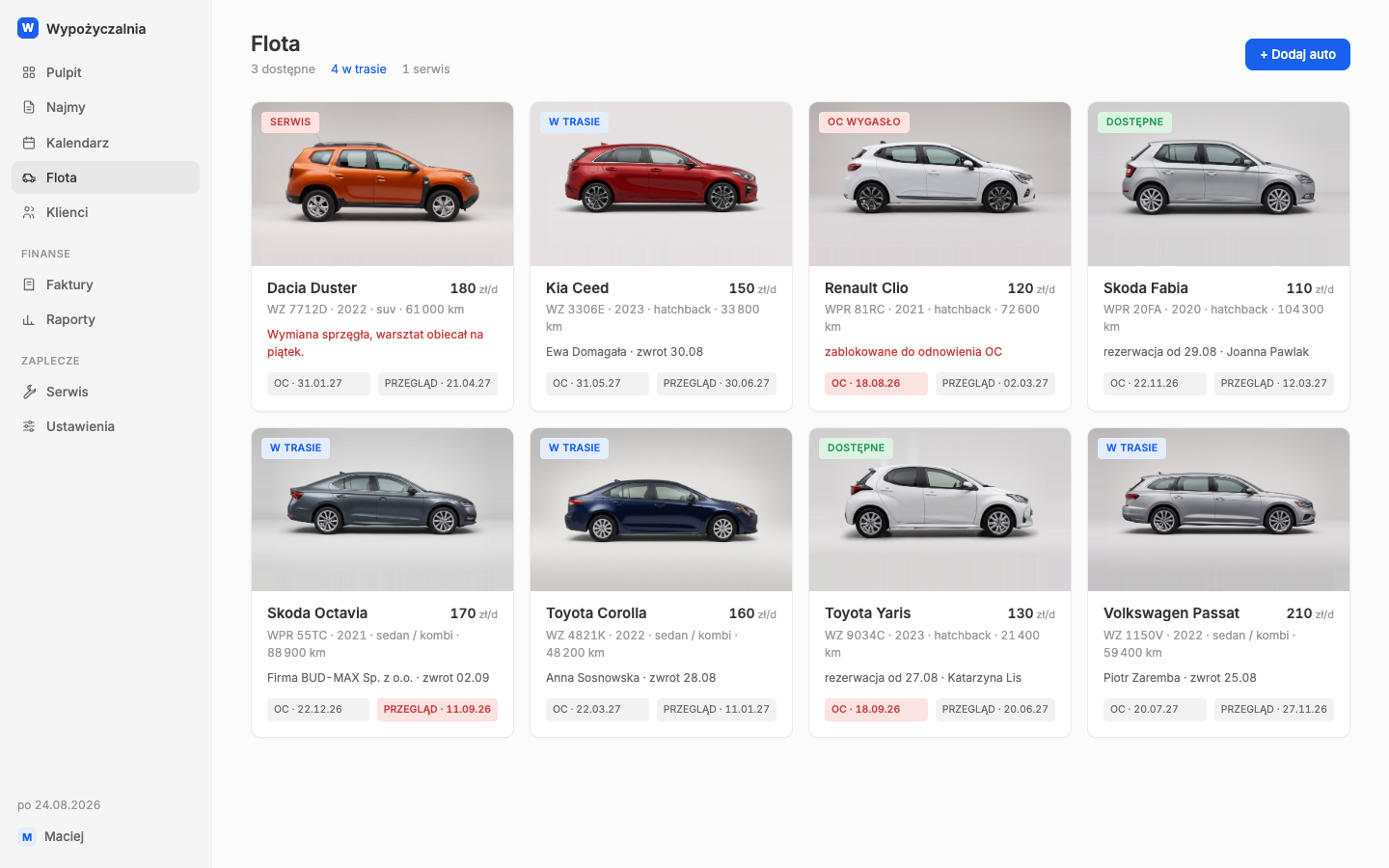Open the Toyota Corolla photo

coord(661,509)
